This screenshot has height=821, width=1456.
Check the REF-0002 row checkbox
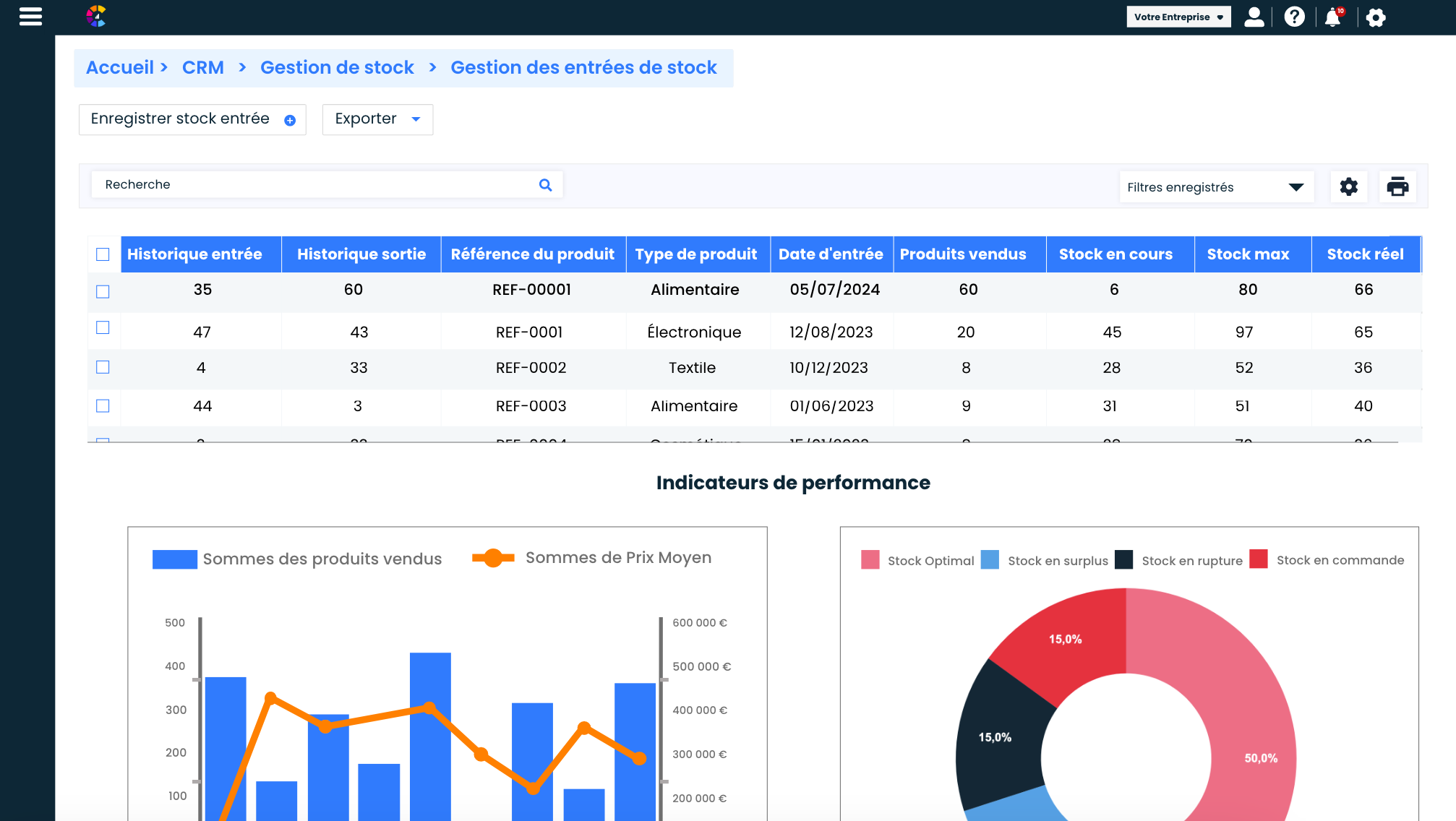click(103, 367)
